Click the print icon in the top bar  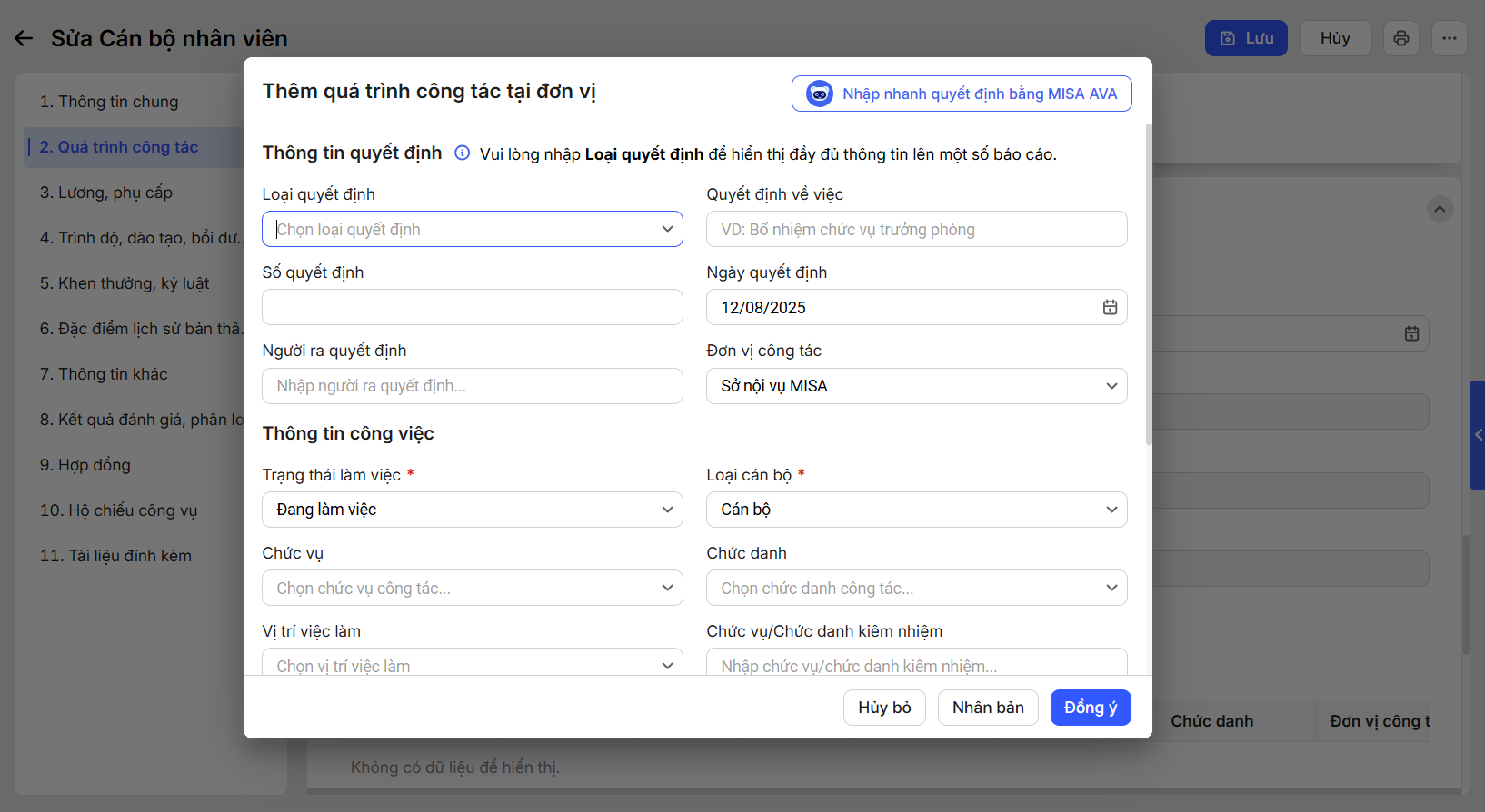click(1400, 38)
